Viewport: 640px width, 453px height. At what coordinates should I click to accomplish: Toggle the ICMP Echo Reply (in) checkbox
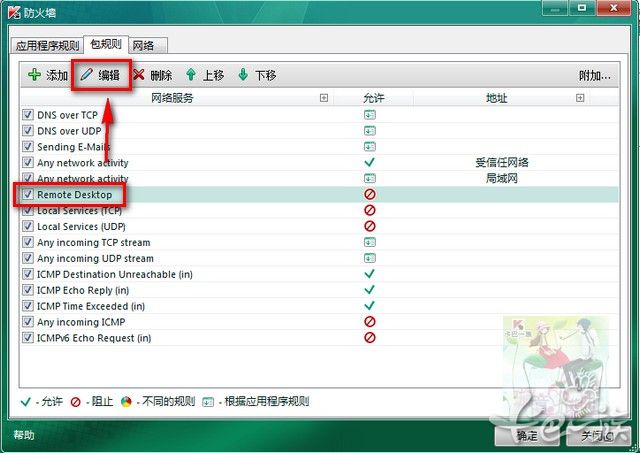(28, 290)
